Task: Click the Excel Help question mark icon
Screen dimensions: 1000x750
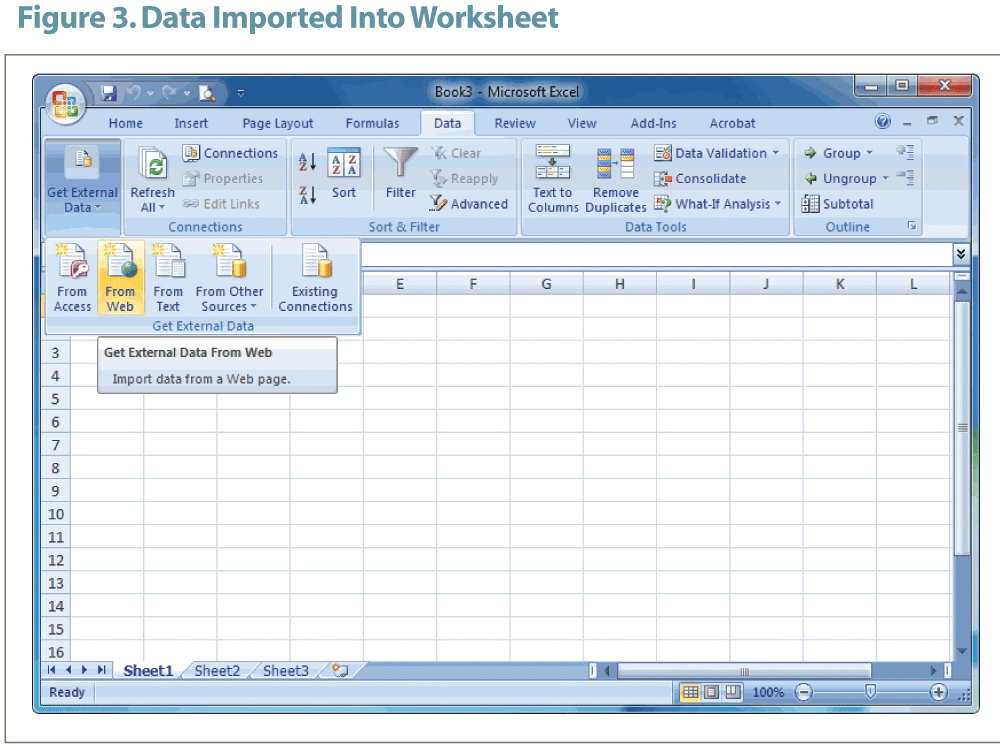Action: click(x=883, y=121)
